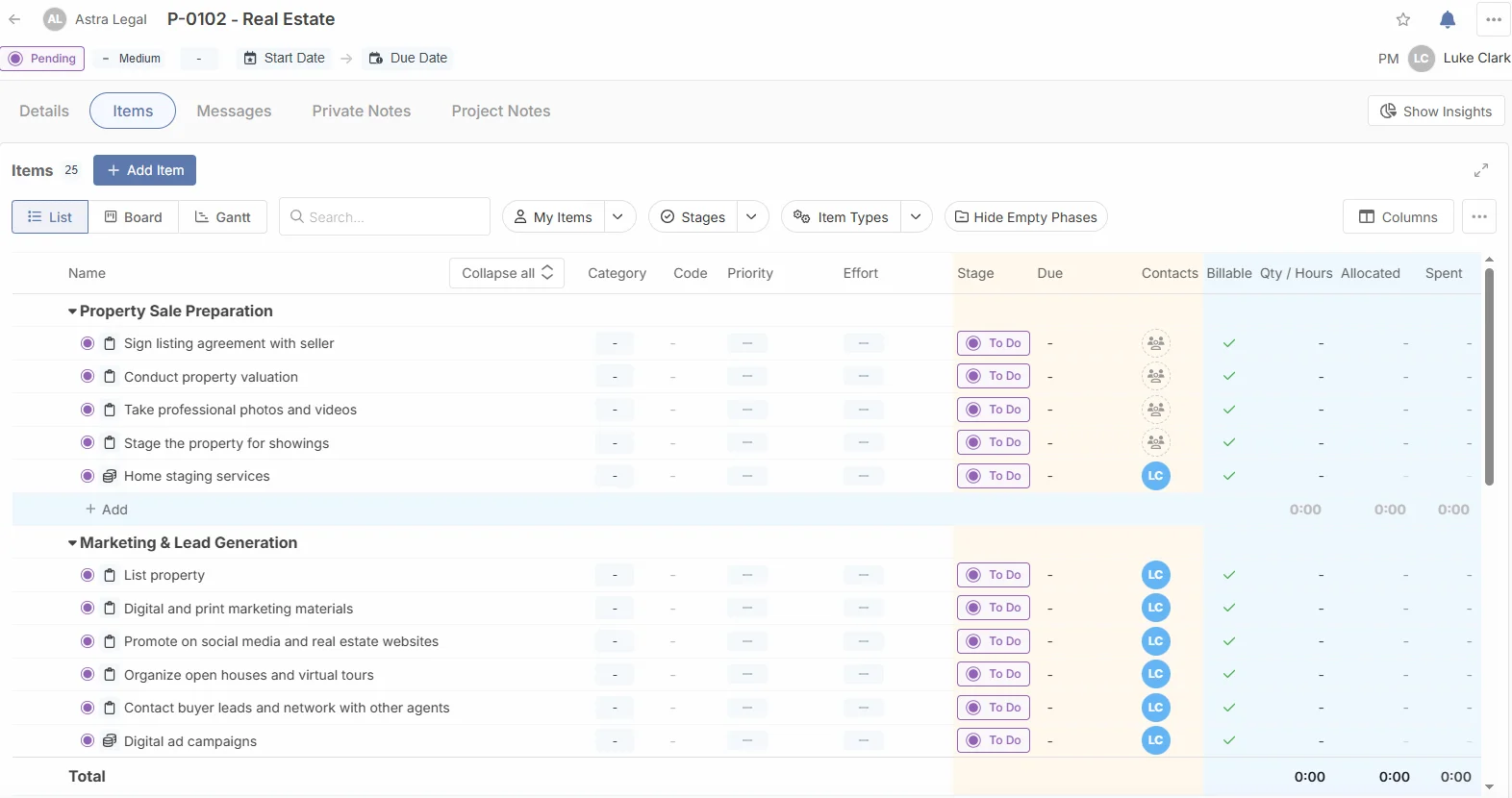Open To Do stage for Digital ad campaigns
The width and height of the screenshot is (1512, 798).
point(994,740)
